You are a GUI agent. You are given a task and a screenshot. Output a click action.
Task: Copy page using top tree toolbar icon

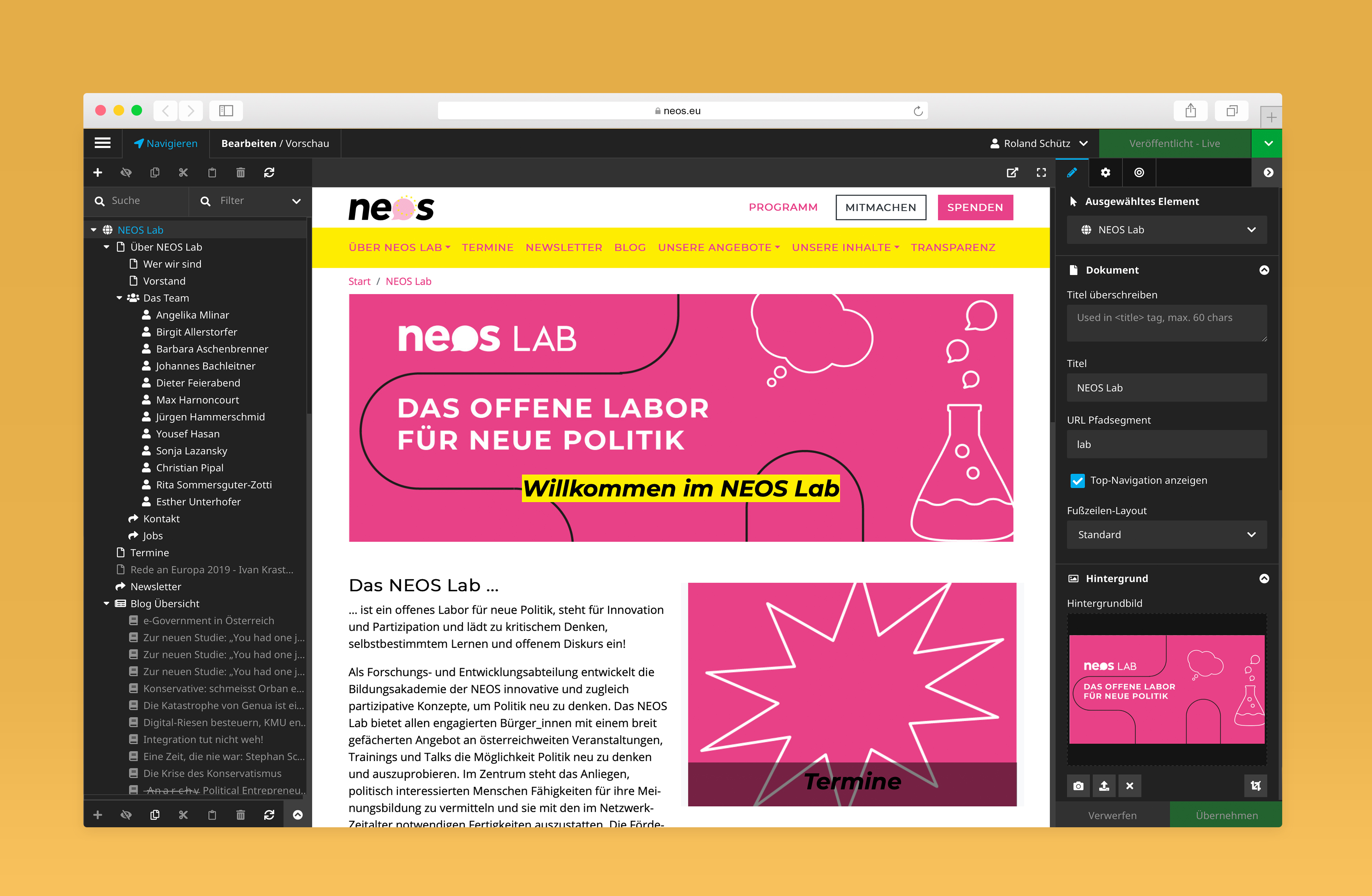click(x=155, y=173)
